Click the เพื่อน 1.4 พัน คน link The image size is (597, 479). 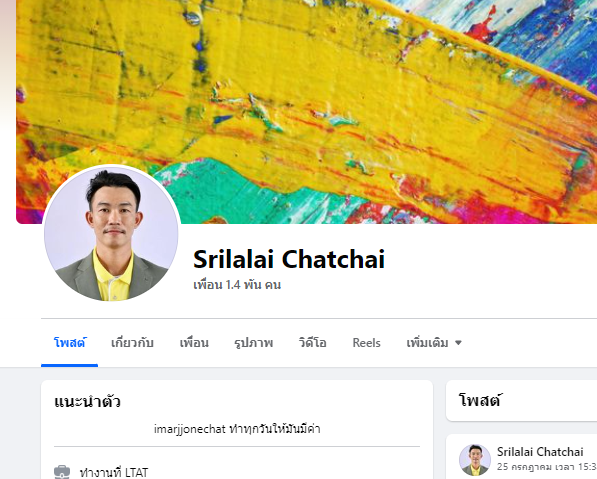(237, 284)
